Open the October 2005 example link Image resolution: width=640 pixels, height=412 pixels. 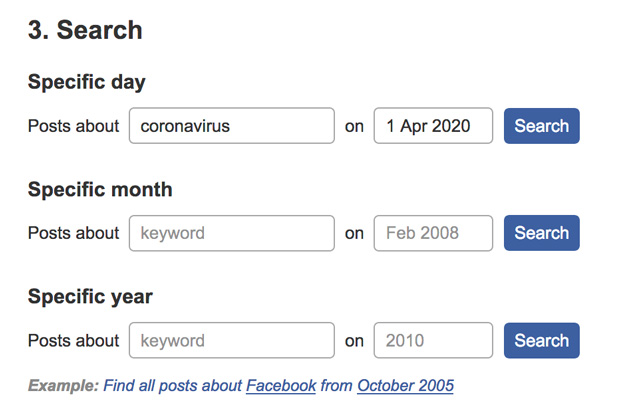coord(405,385)
